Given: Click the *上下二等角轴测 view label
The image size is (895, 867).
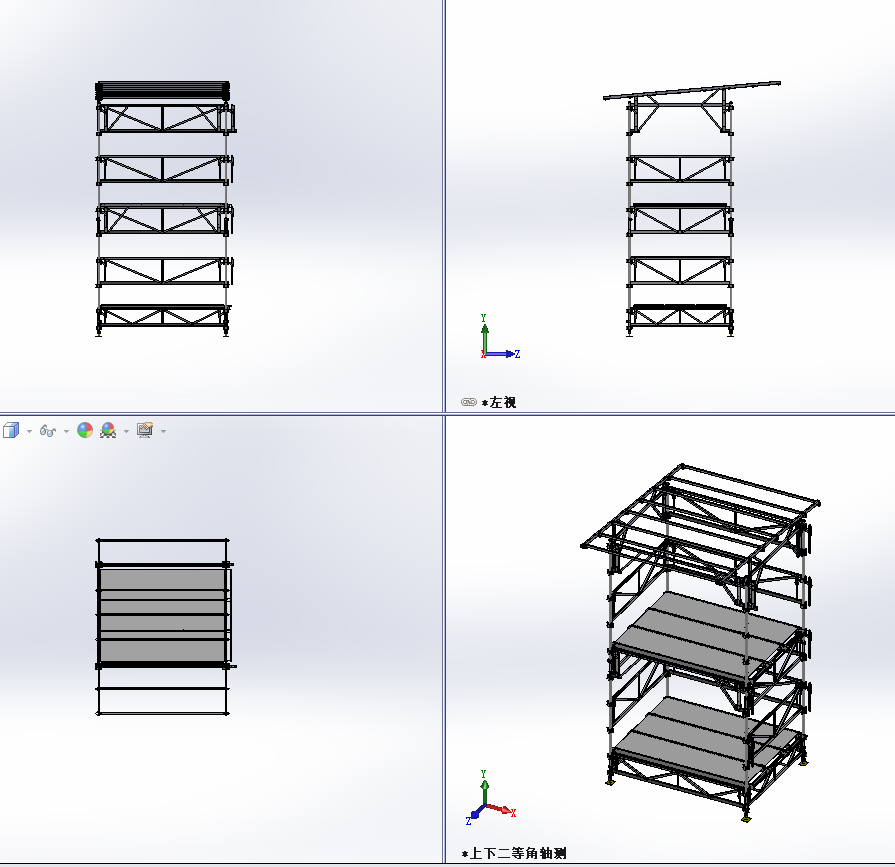Looking at the screenshot, I should tap(514, 853).
